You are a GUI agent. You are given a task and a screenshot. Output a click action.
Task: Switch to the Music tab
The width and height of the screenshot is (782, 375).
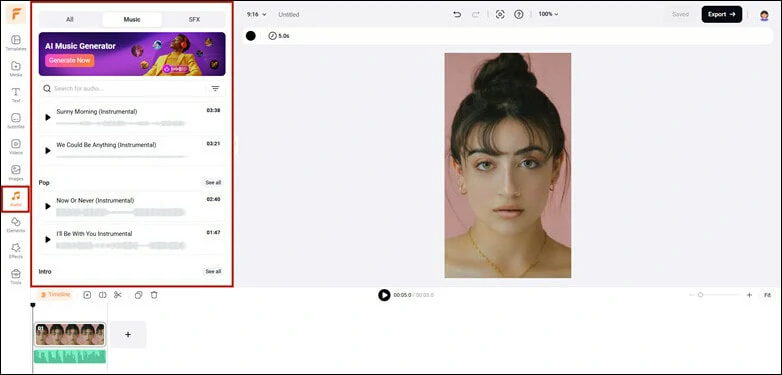132,19
